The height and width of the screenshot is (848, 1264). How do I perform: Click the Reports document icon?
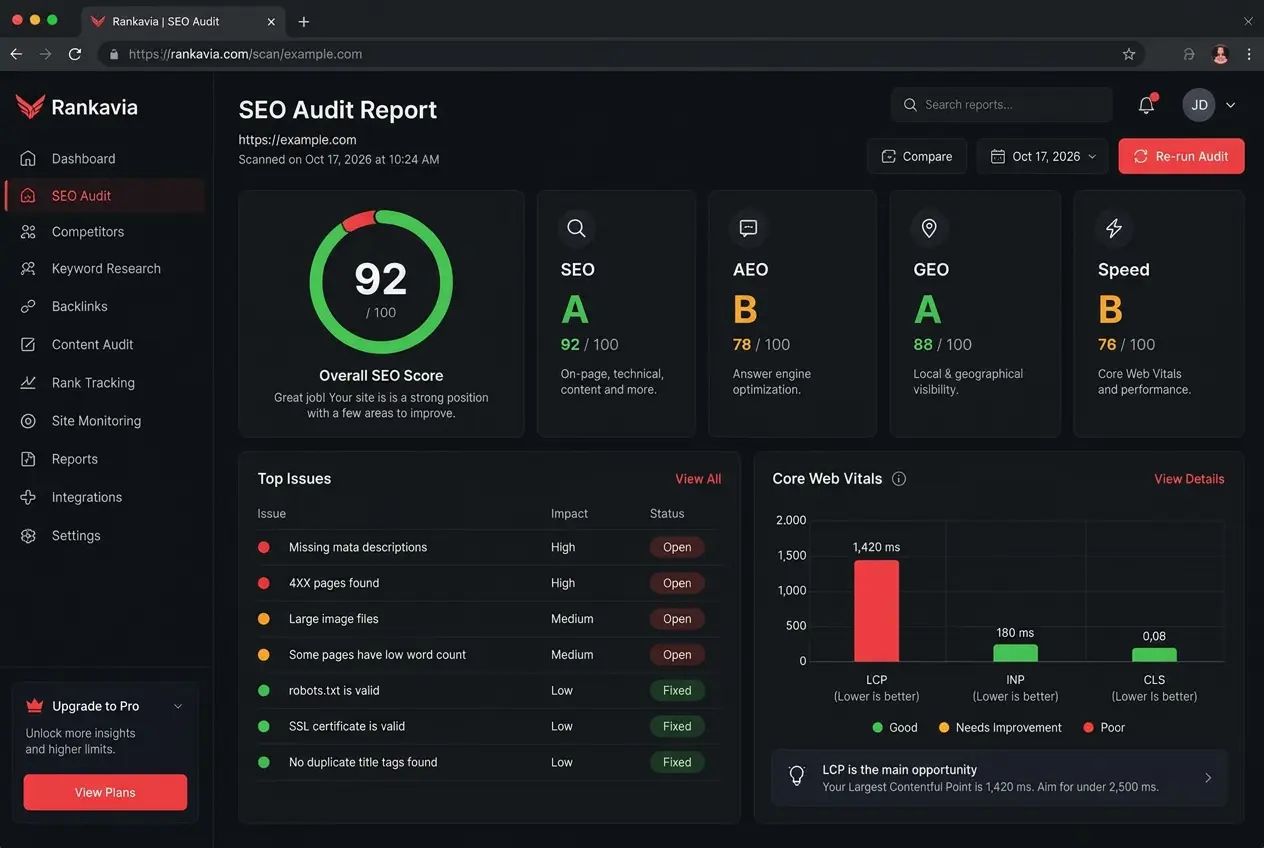(x=28, y=459)
